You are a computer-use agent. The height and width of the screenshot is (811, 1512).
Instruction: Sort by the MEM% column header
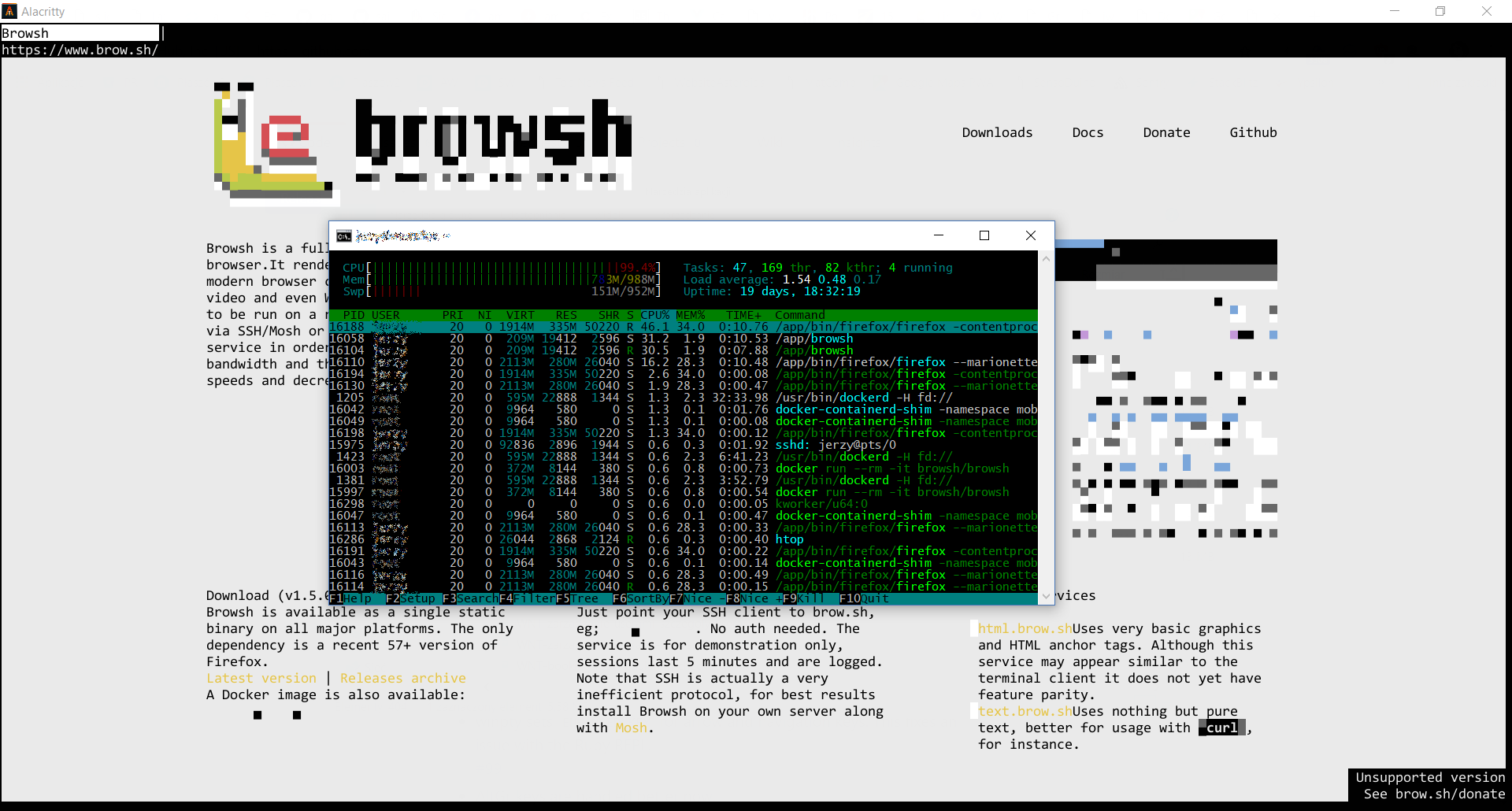click(x=691, y=315)
